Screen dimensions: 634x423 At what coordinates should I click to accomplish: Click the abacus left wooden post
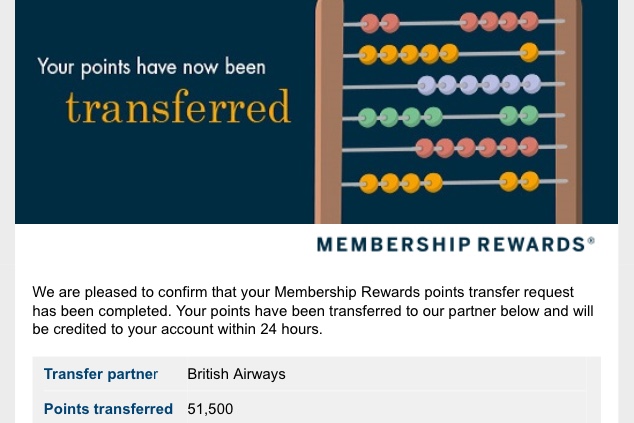coord(329,110)
